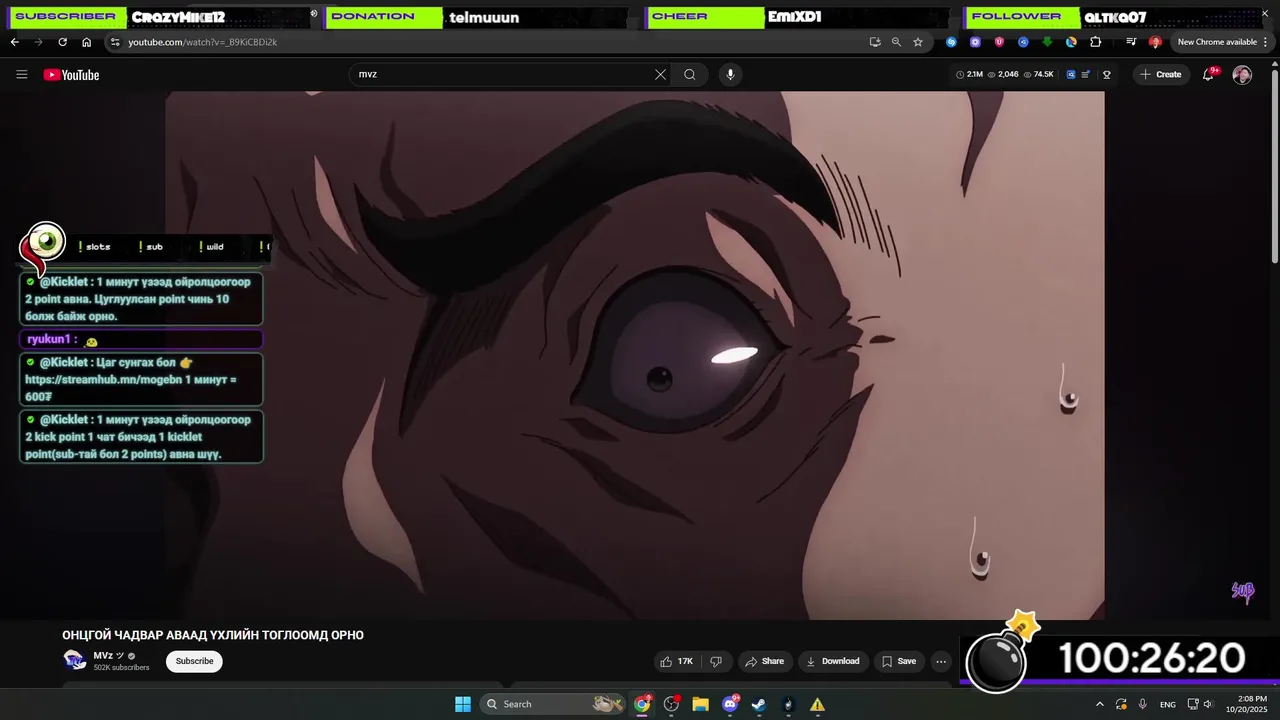Image resolution: width=1280 pixels, height=720 pixels.
Task: Start voice search with the microphone
Action: tap(730, 75)
